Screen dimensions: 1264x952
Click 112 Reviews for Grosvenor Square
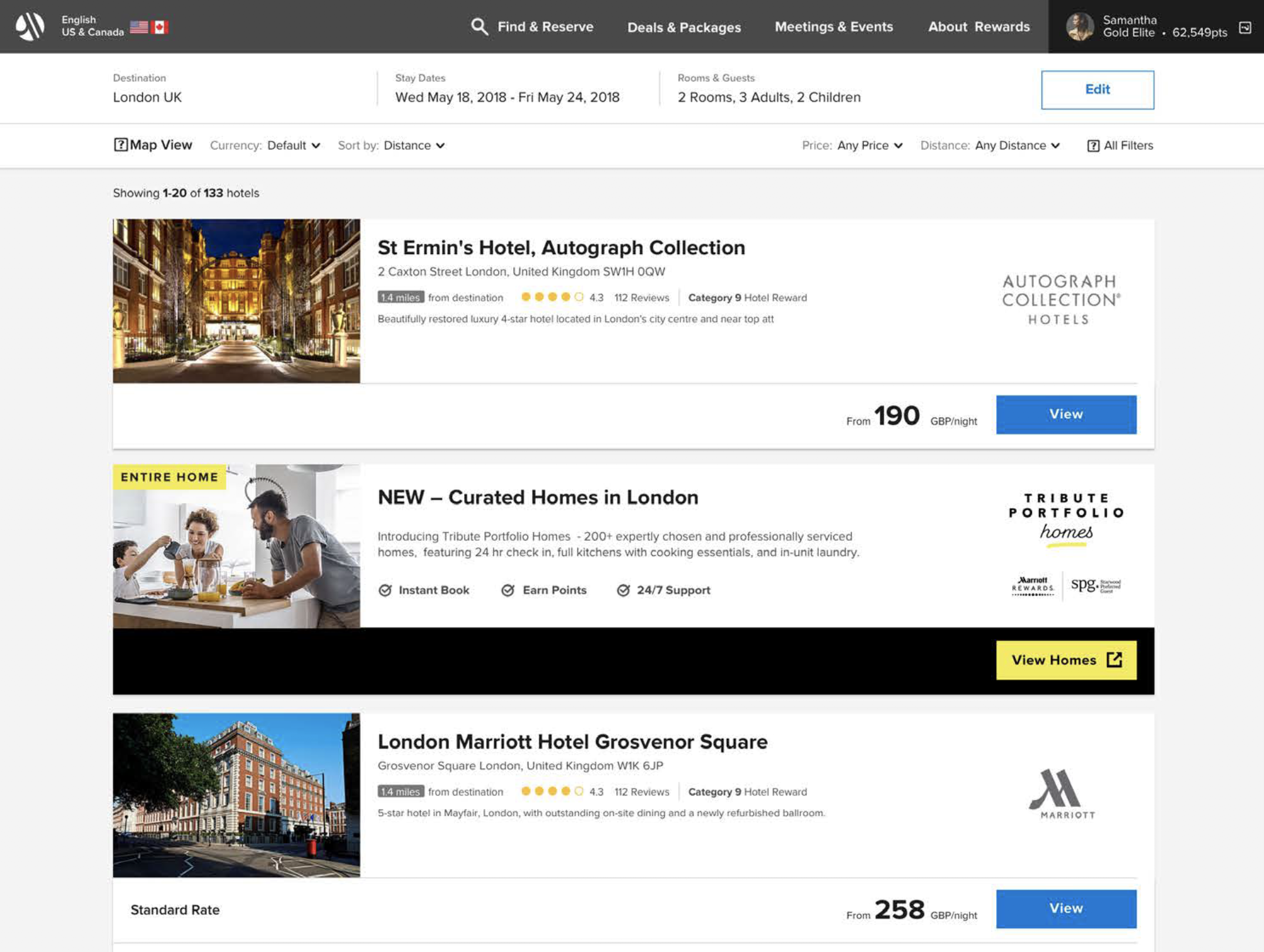(641, 792)
